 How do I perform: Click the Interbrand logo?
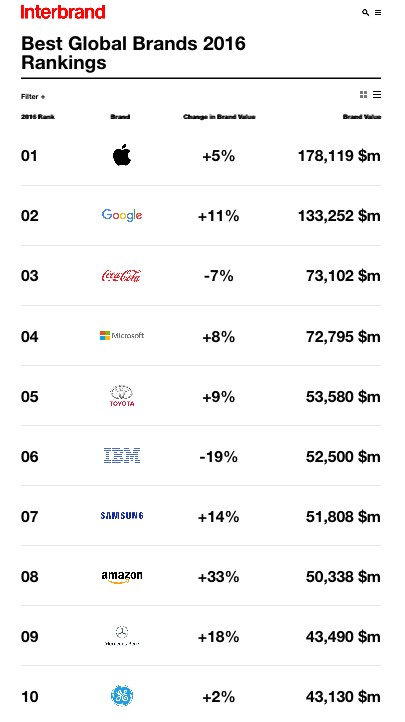click(63, 12)
